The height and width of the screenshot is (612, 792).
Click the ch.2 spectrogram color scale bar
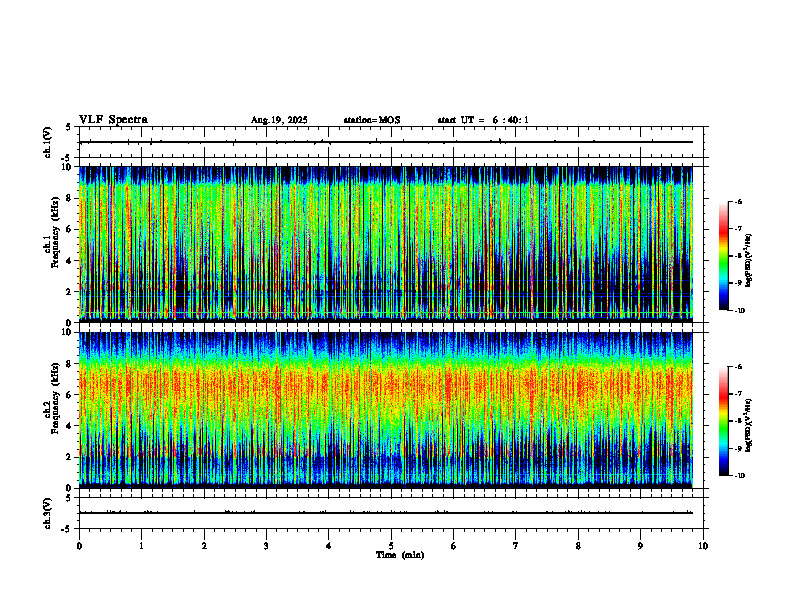point(723,421)
